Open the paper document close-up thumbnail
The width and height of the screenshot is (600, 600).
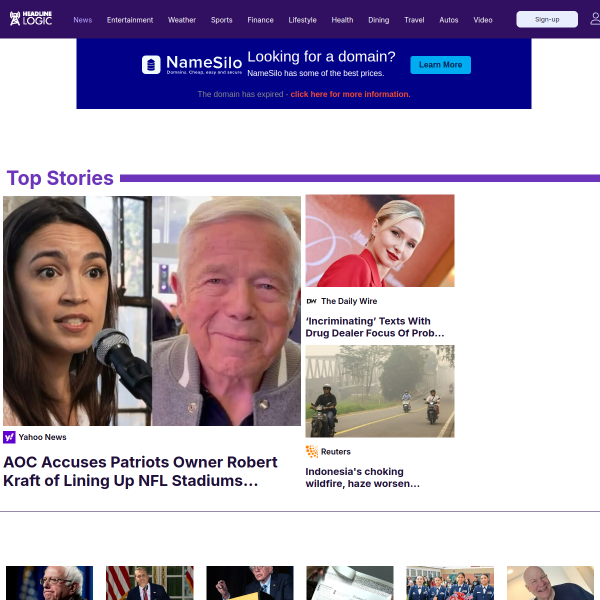pos(350,583)
